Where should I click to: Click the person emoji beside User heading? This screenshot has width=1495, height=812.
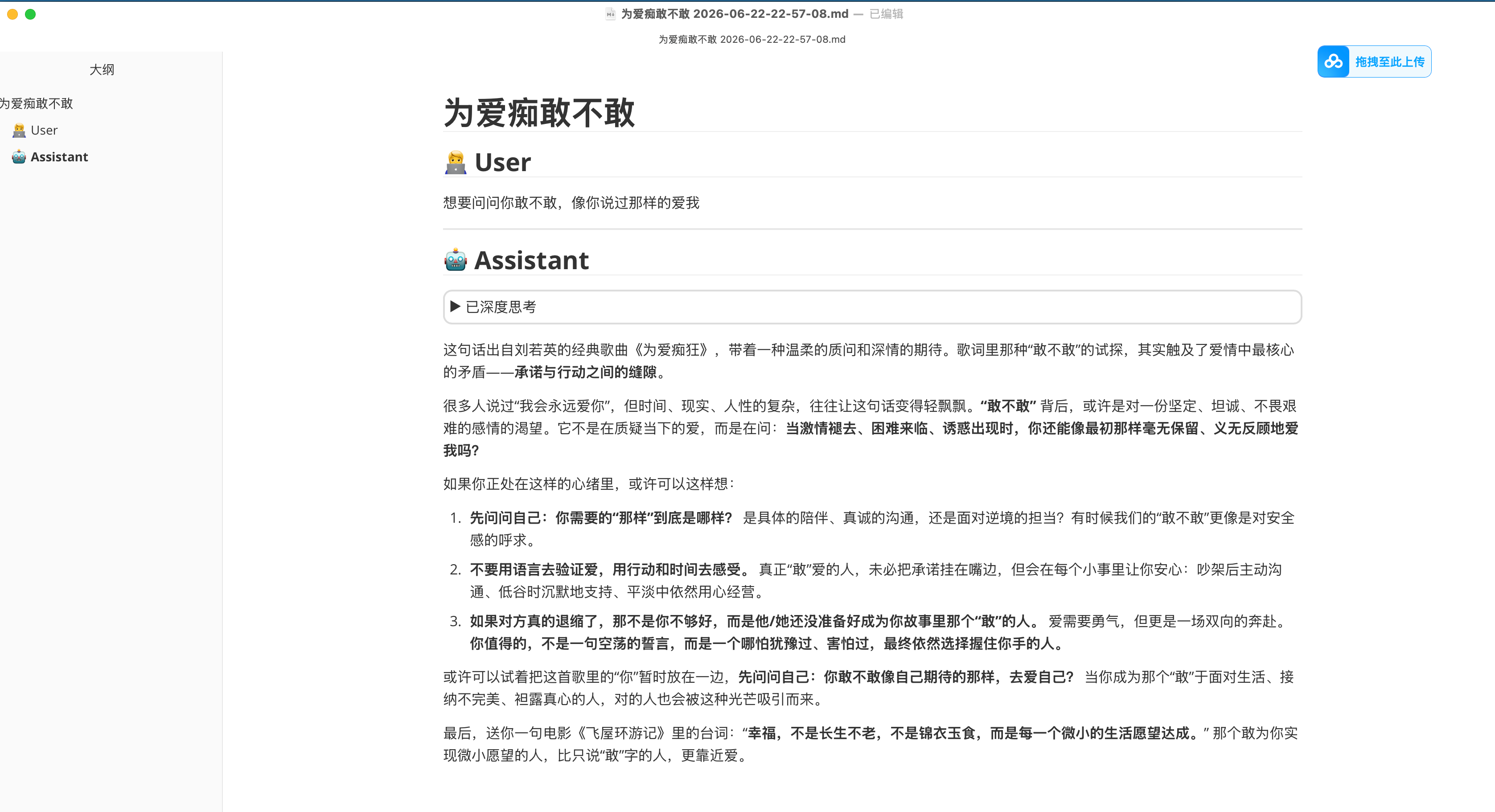[456, 163]
